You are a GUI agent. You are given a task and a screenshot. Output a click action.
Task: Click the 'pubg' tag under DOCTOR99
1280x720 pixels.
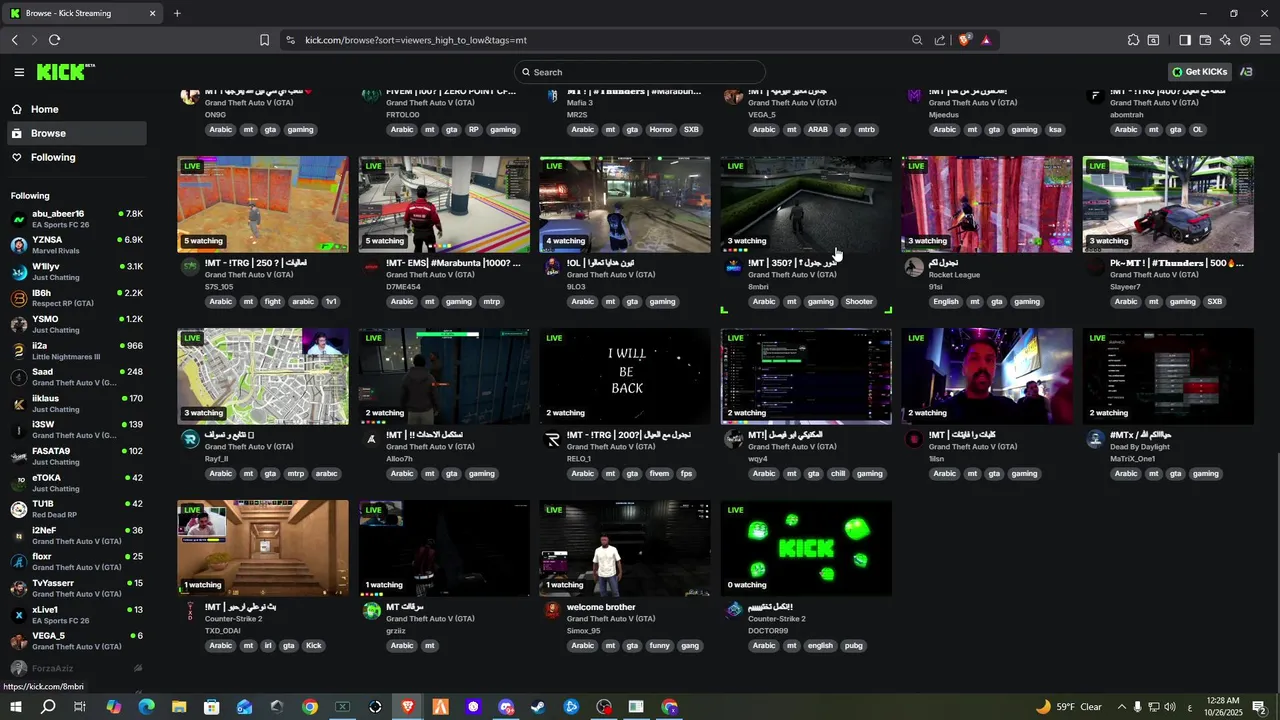[x=853, y=646]
